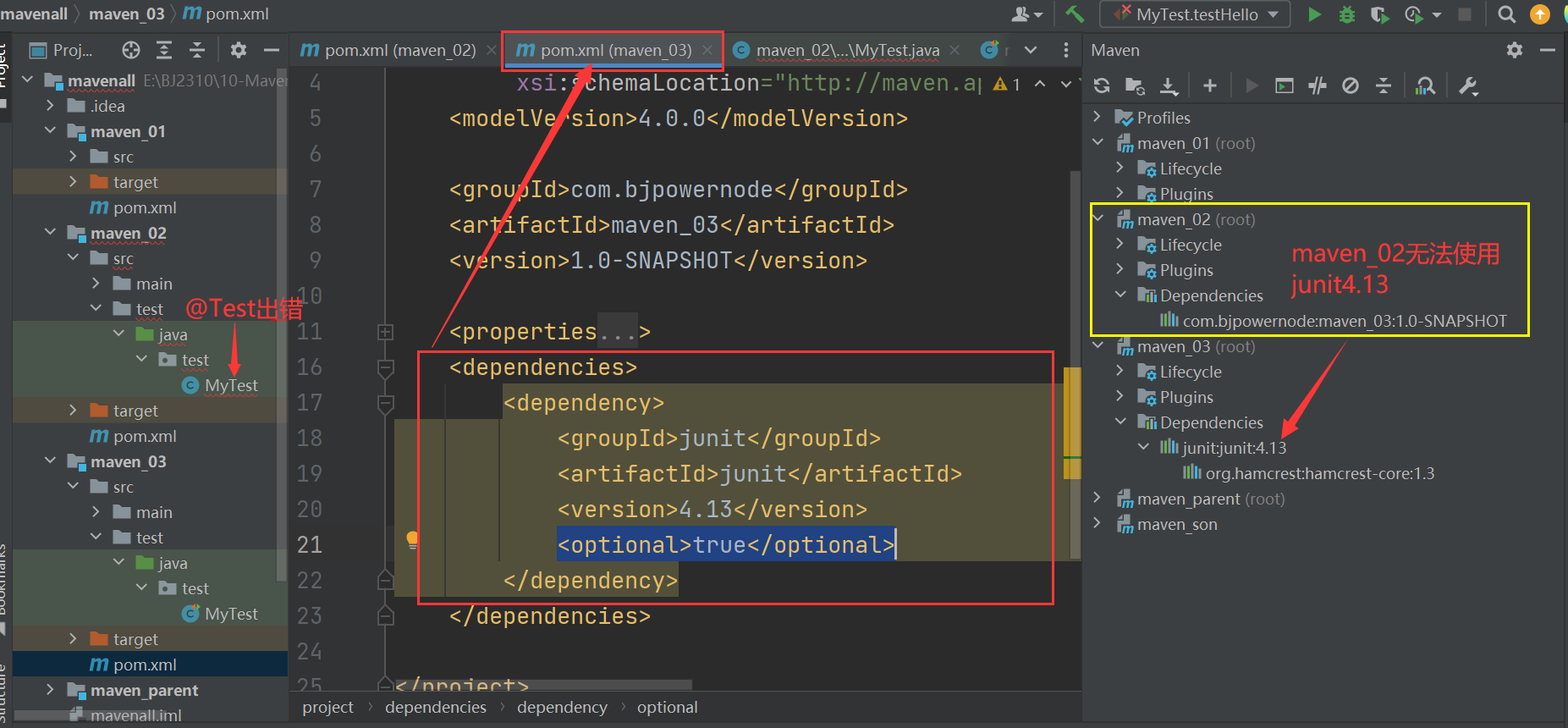Start debugging with the green bug icon
This screenshot has width=1568, height=728.
click(x=1347, y=14)
